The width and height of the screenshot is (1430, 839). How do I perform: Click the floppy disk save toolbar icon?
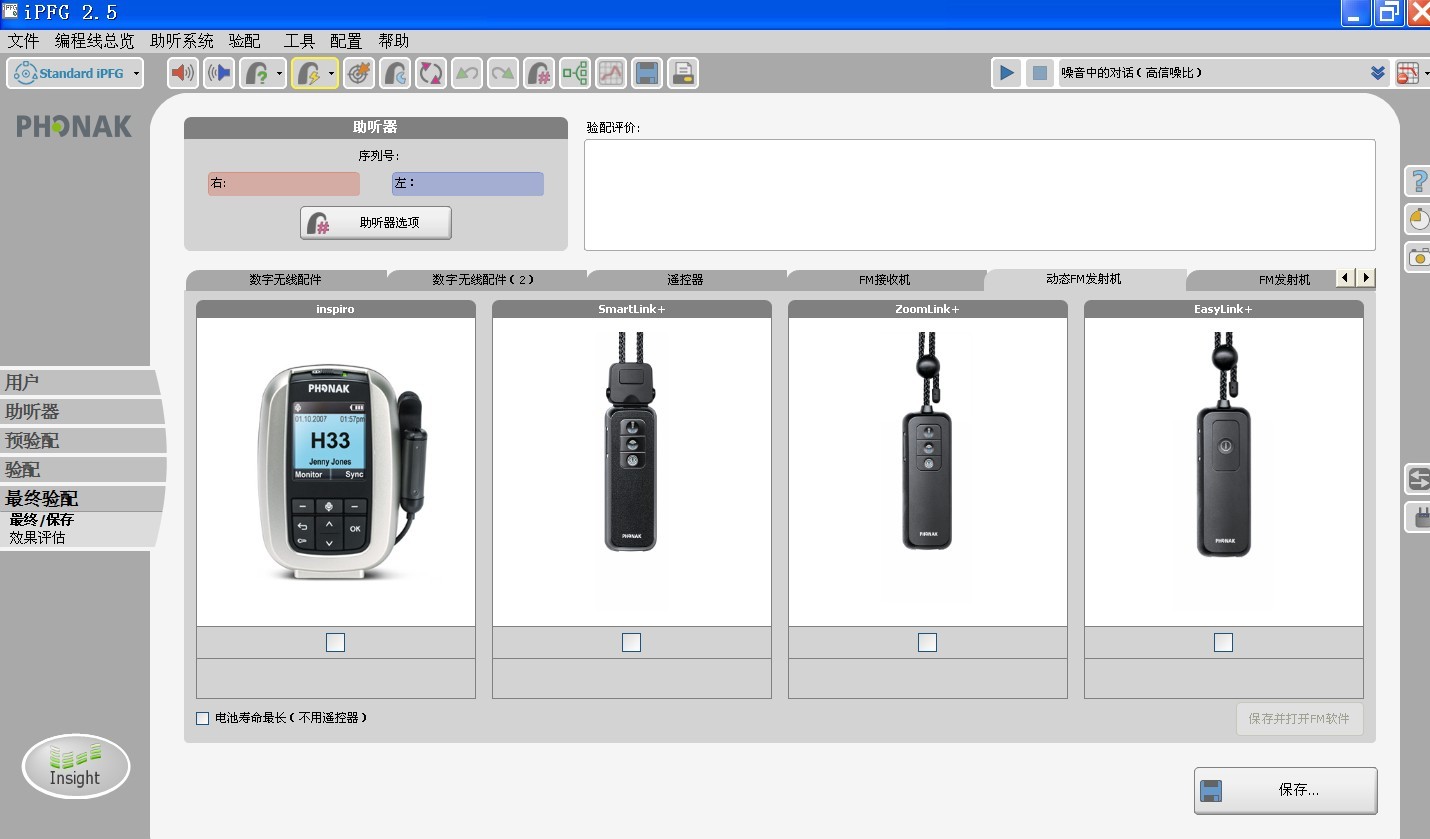tap(647, 73)
